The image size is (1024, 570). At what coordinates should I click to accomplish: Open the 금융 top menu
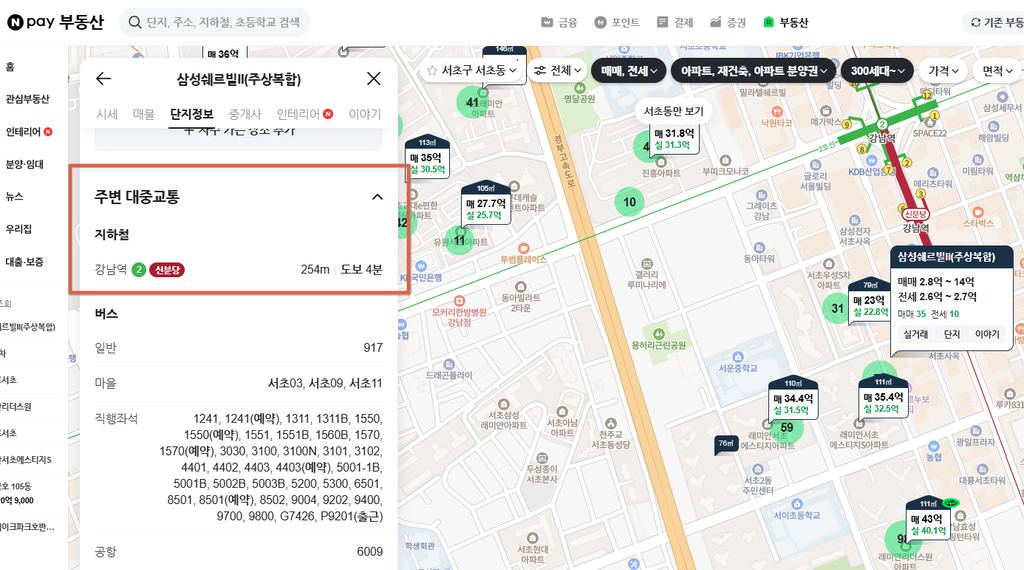[x=560, y=23]
